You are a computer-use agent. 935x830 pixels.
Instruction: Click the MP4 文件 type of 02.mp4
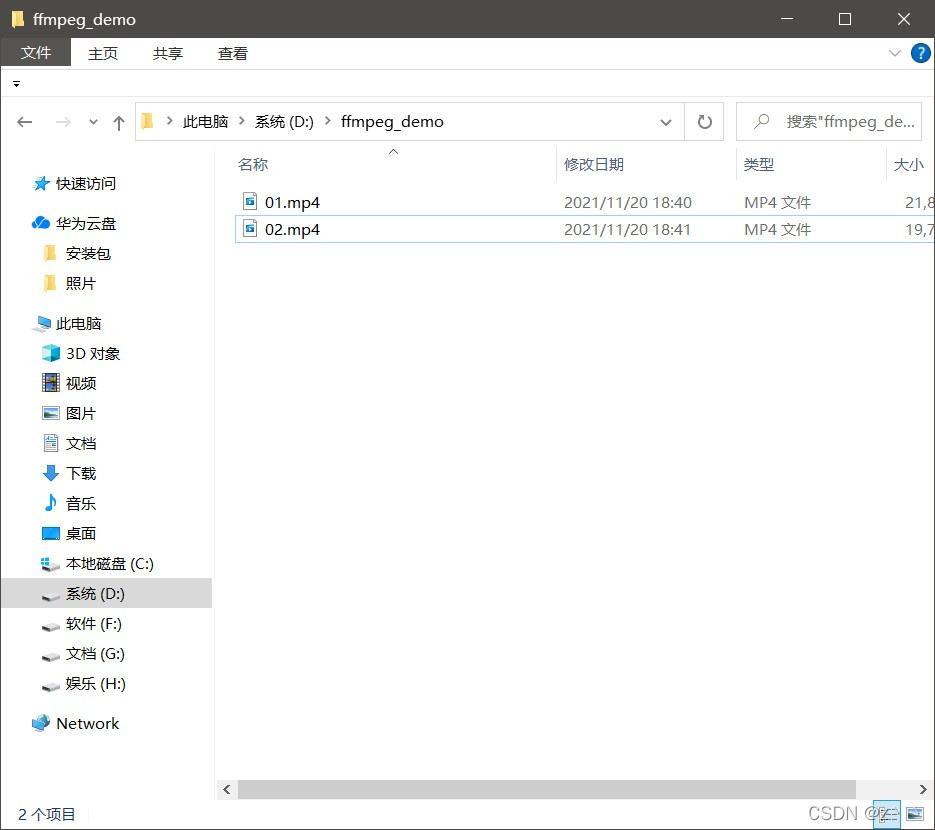coord(777,230)
